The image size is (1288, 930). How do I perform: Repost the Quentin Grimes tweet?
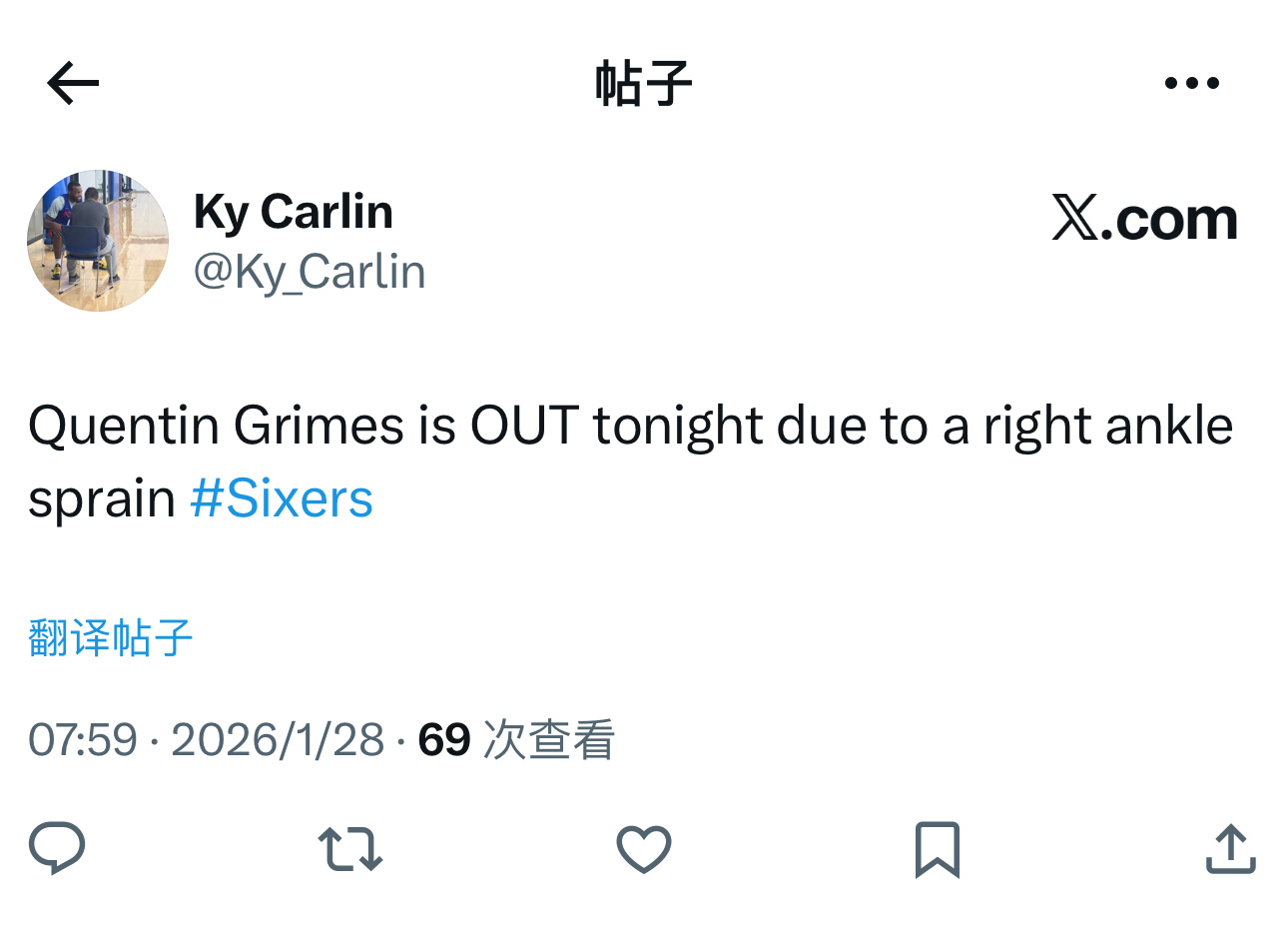point(348,849)
